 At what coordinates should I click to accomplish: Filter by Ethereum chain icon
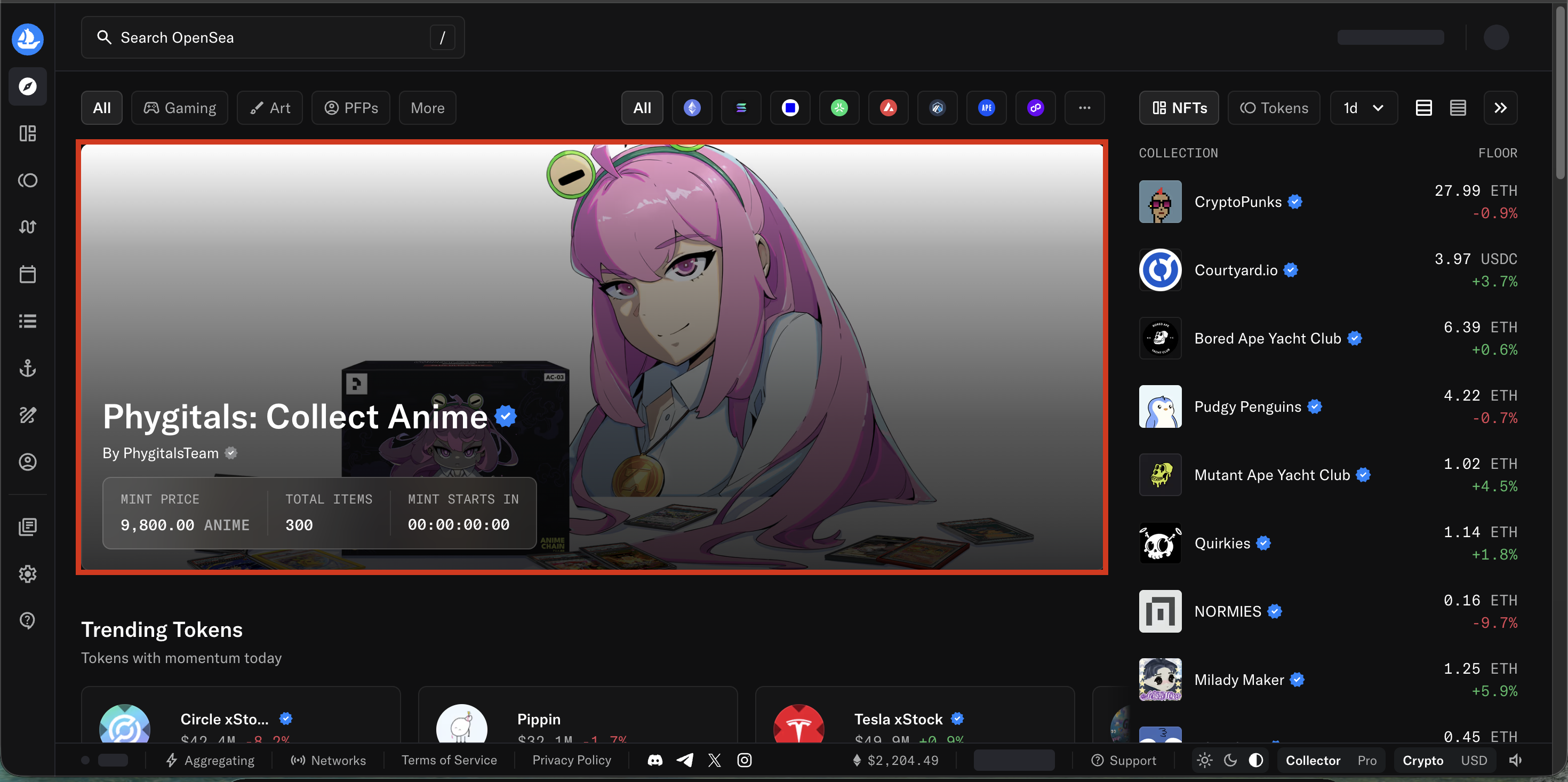pos(692,108)
